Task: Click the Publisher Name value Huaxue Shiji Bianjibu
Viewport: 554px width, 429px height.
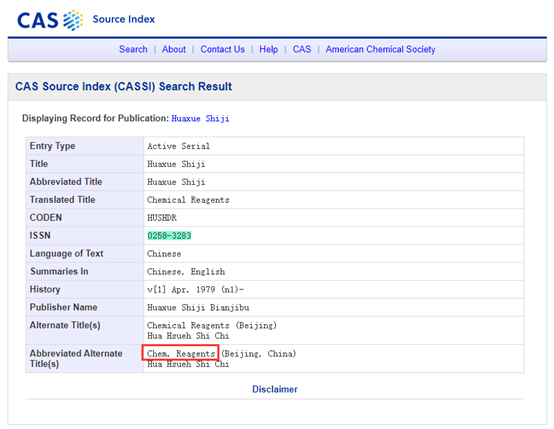Action: coord(198,307)
